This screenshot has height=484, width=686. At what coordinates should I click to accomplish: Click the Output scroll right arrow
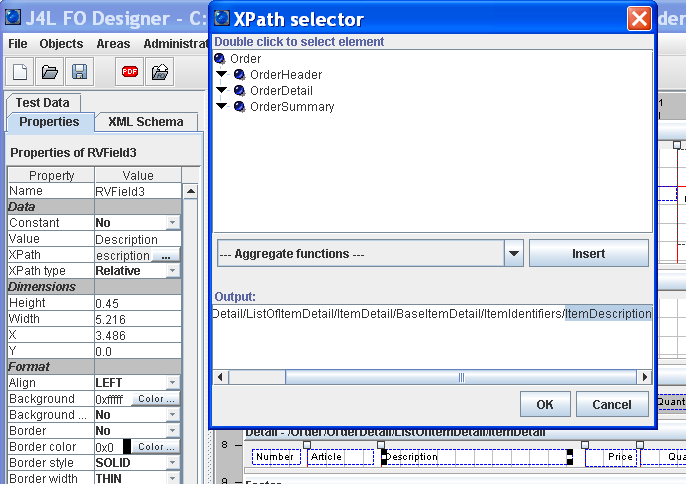644,377
